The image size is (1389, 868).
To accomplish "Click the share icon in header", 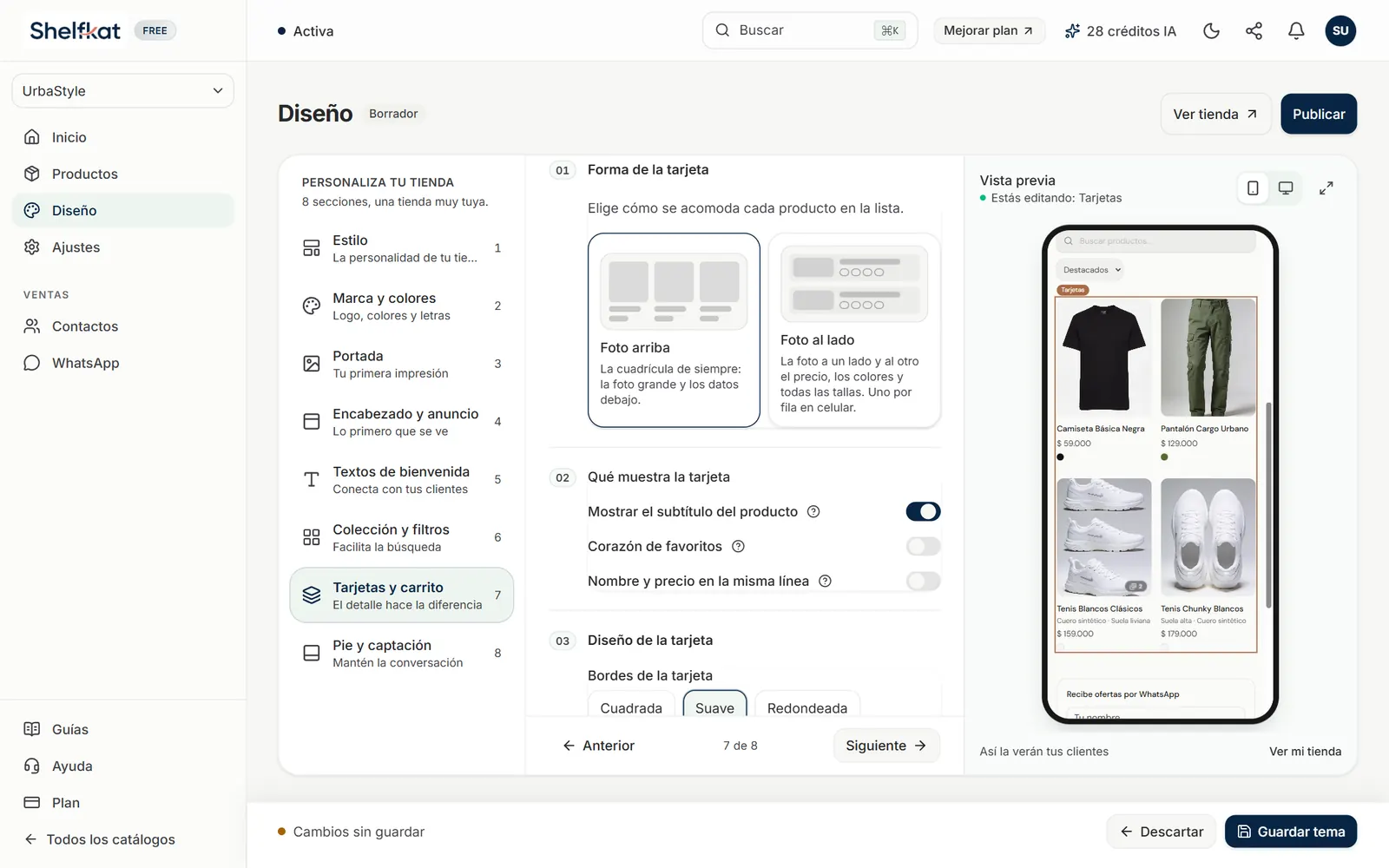I will click(x=1254, y=31).
